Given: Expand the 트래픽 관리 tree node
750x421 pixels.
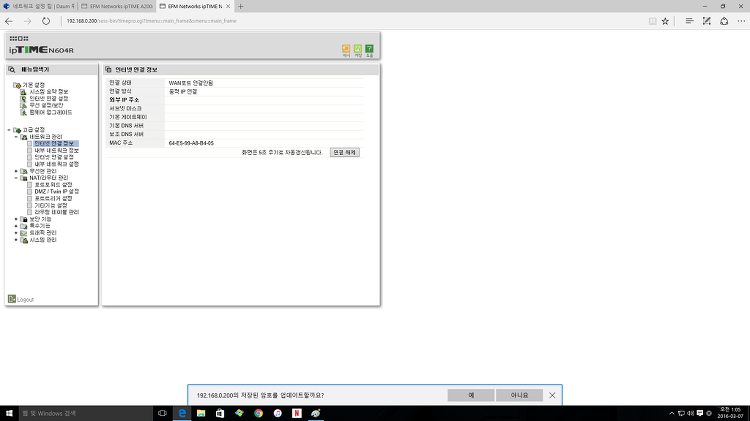Looking at the screenshot, I should [x=16, y=233].
